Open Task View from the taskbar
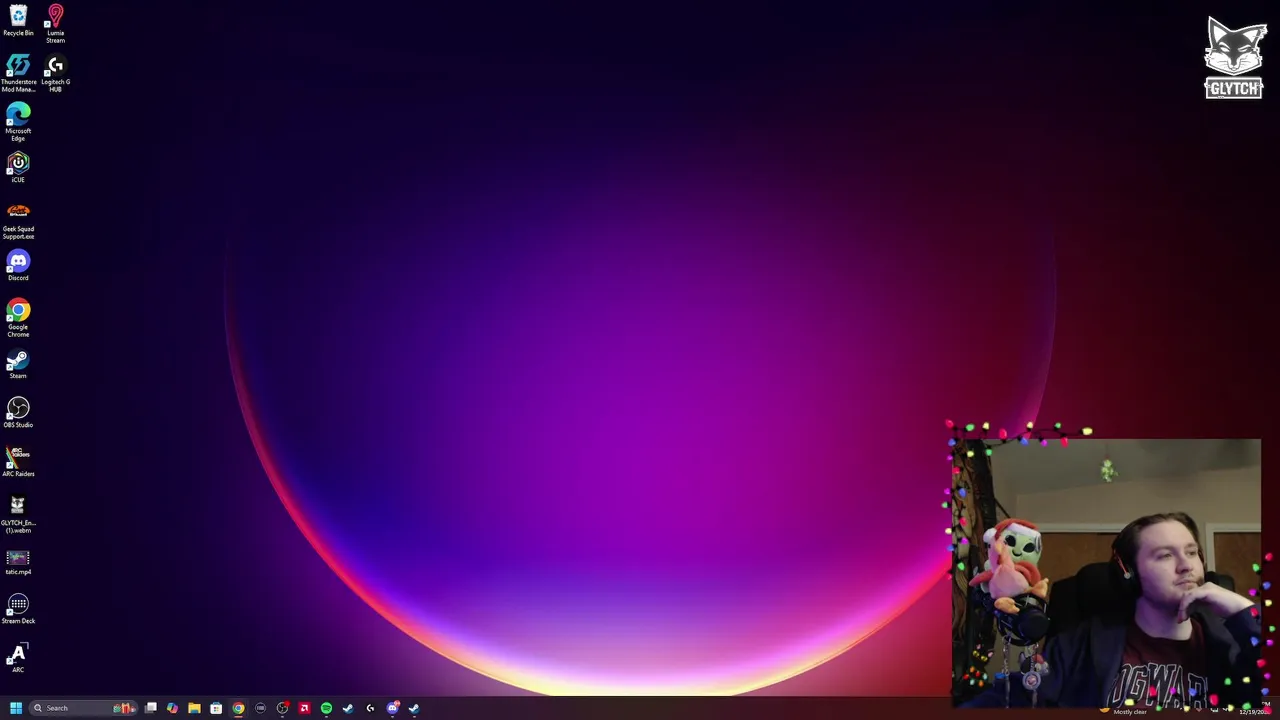1280x720 pixels. (x=150, y=708)
